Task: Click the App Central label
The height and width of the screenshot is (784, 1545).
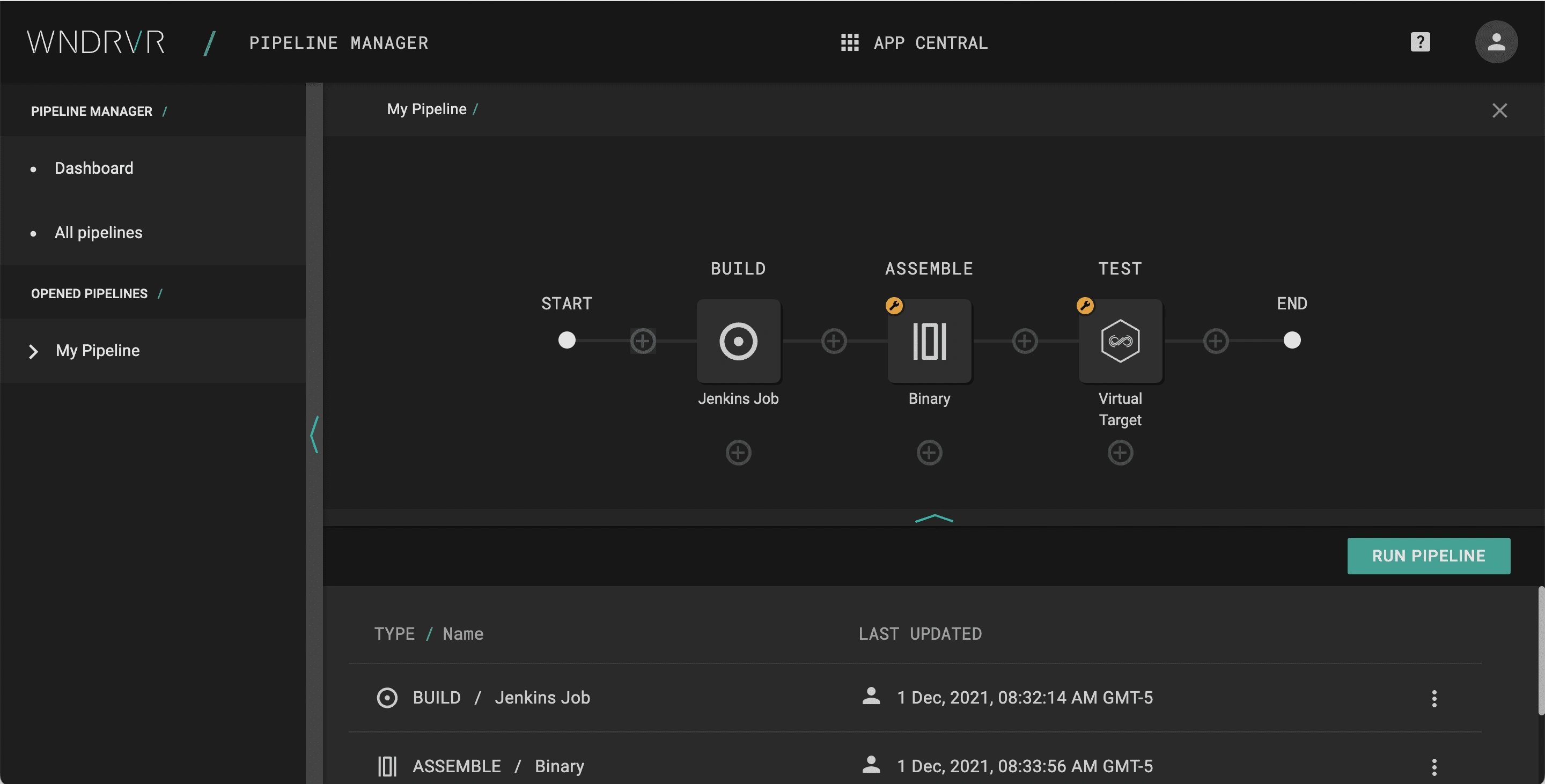Action: tap(930, 42)
